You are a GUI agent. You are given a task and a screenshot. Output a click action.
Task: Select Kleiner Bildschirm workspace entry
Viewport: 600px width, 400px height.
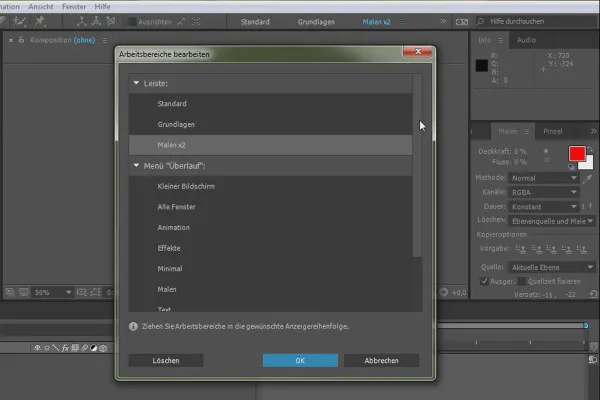(x=271, y=186)
